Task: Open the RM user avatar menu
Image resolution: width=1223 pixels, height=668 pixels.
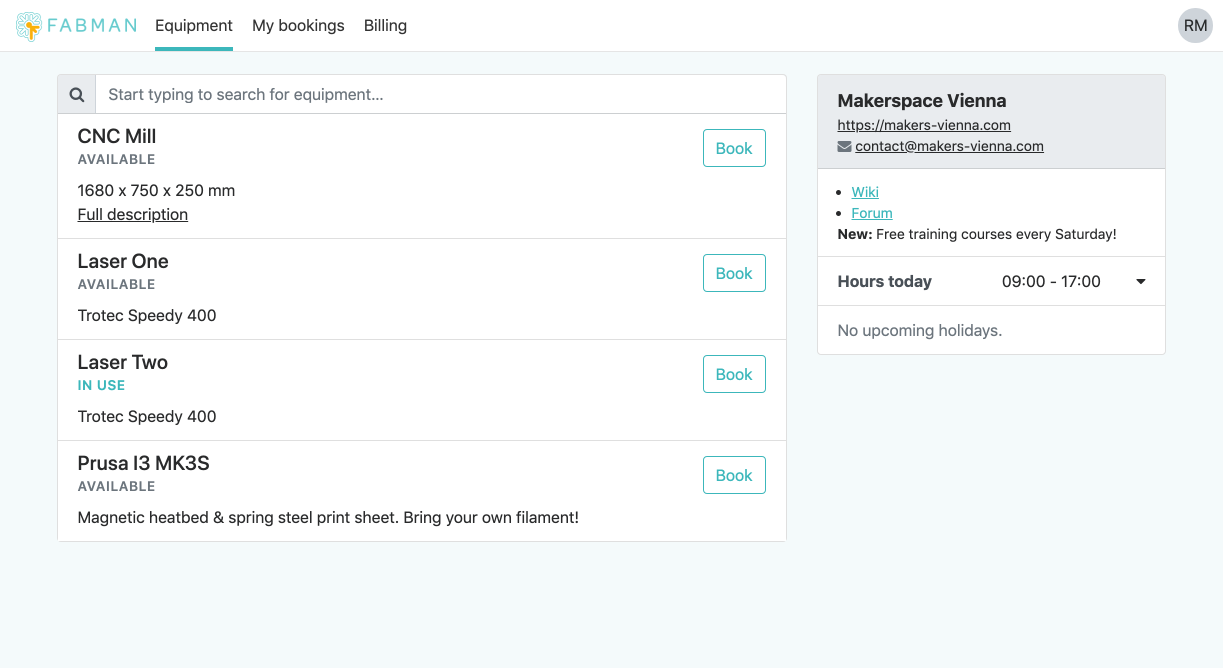Action: click(1195, 26)
